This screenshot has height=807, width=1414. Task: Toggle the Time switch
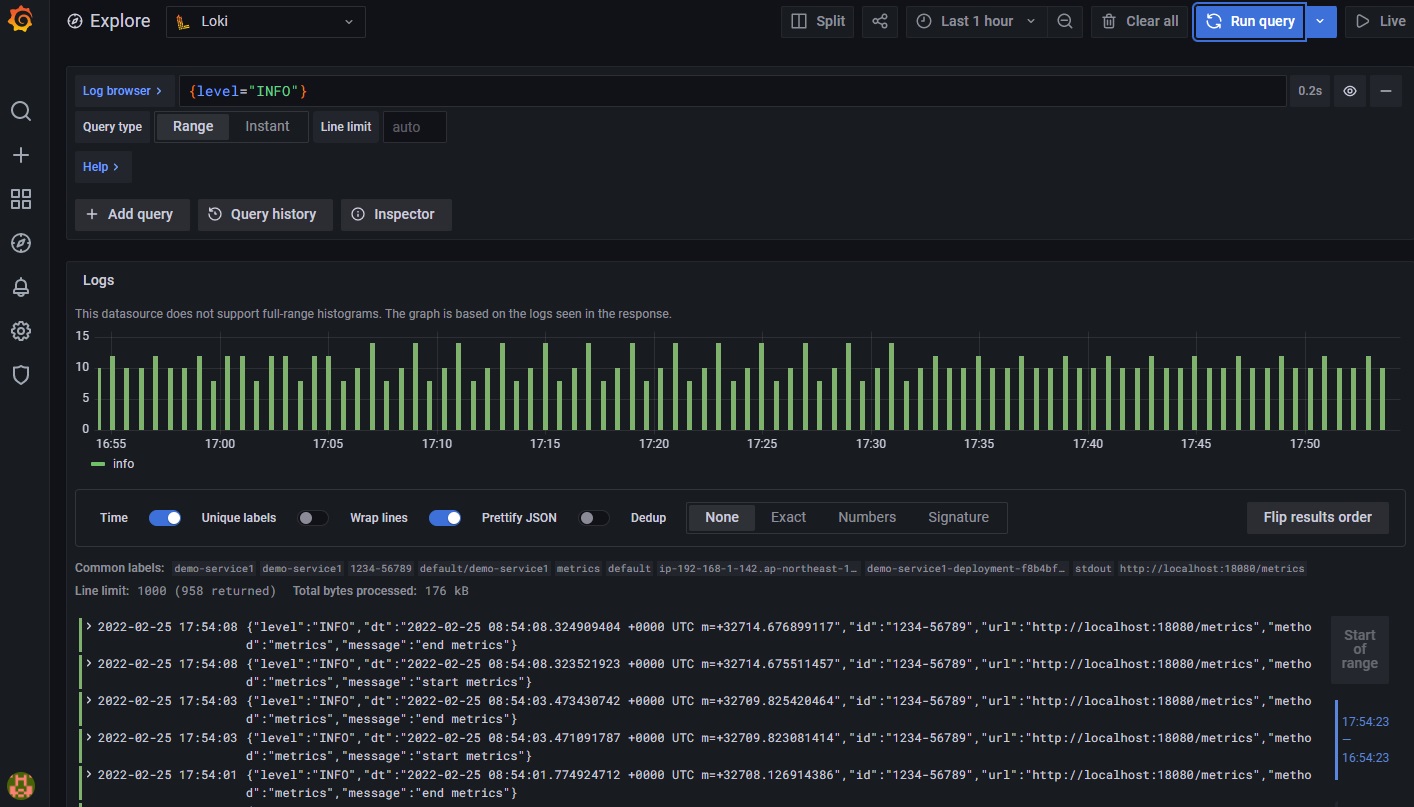(x=165, y=518)
